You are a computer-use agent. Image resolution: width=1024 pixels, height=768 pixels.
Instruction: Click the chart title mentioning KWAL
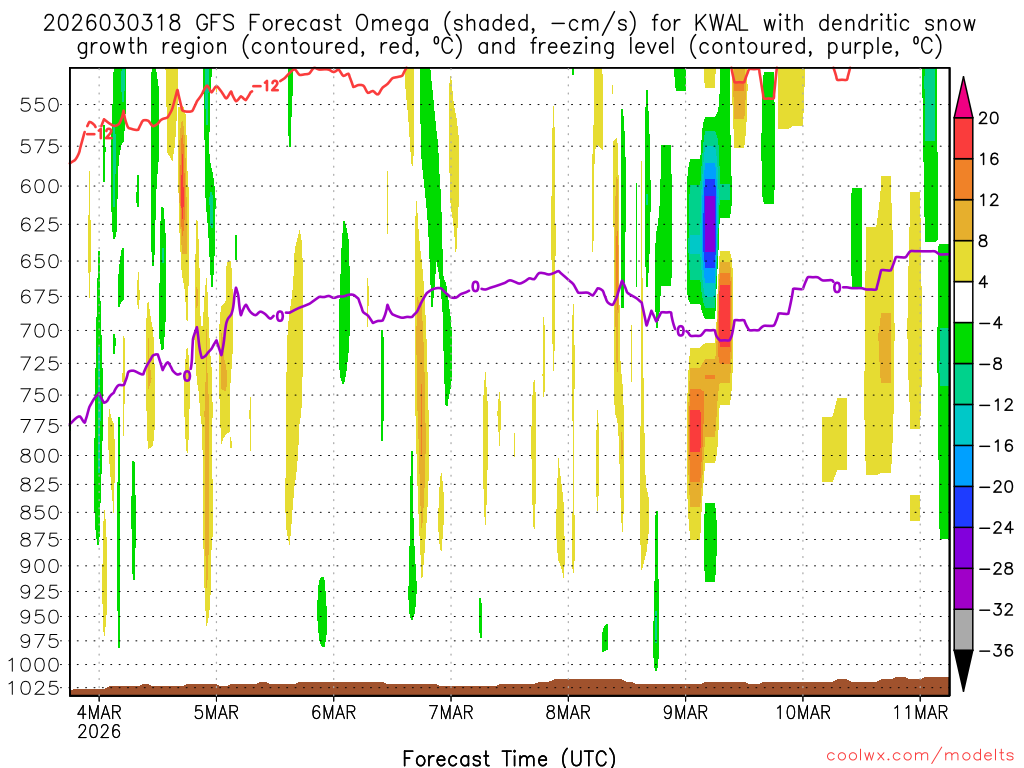pos(509,35)
